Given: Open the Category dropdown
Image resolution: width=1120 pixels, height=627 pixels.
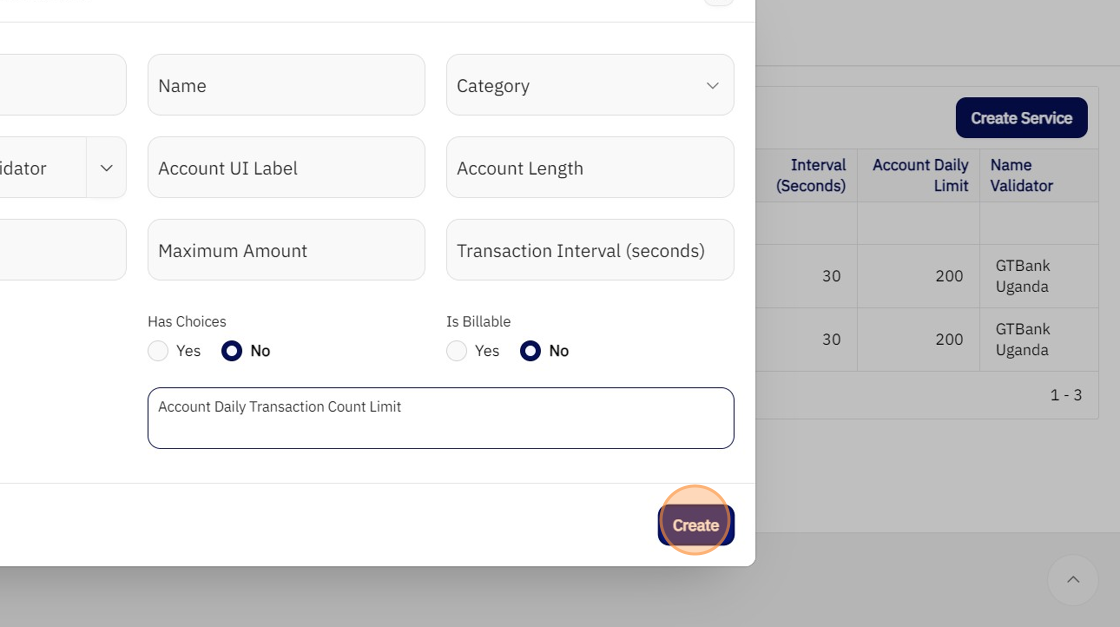Looking at the screenshot, I should (589, 86).
